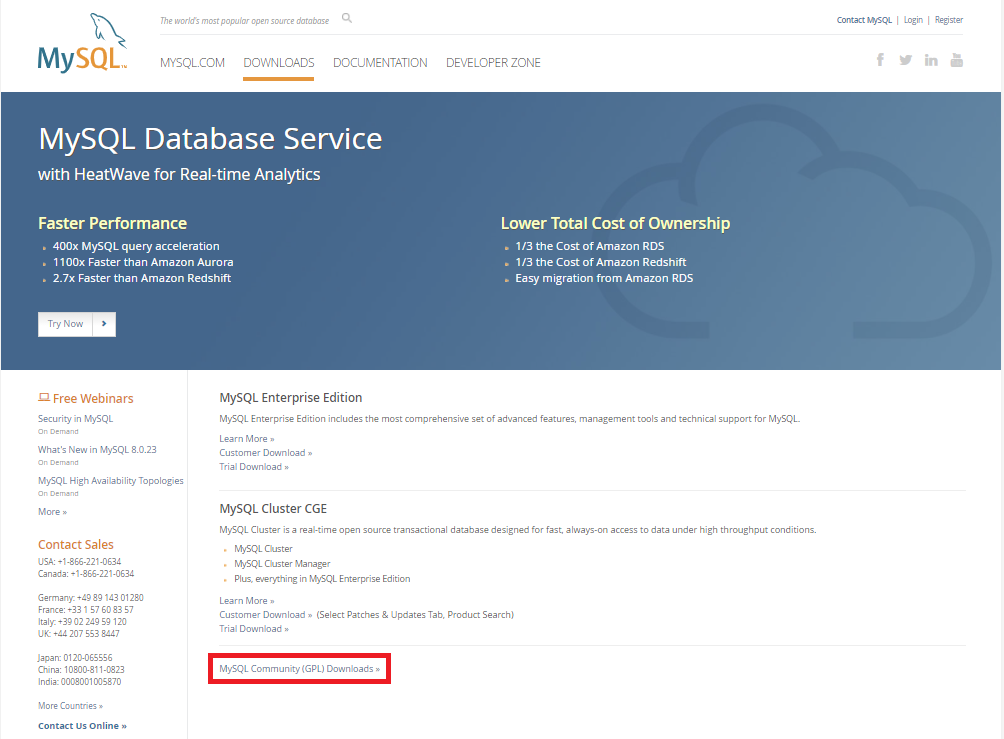Click the More Countries link
Screen dimensions: 1004x739
coord(70,706)
